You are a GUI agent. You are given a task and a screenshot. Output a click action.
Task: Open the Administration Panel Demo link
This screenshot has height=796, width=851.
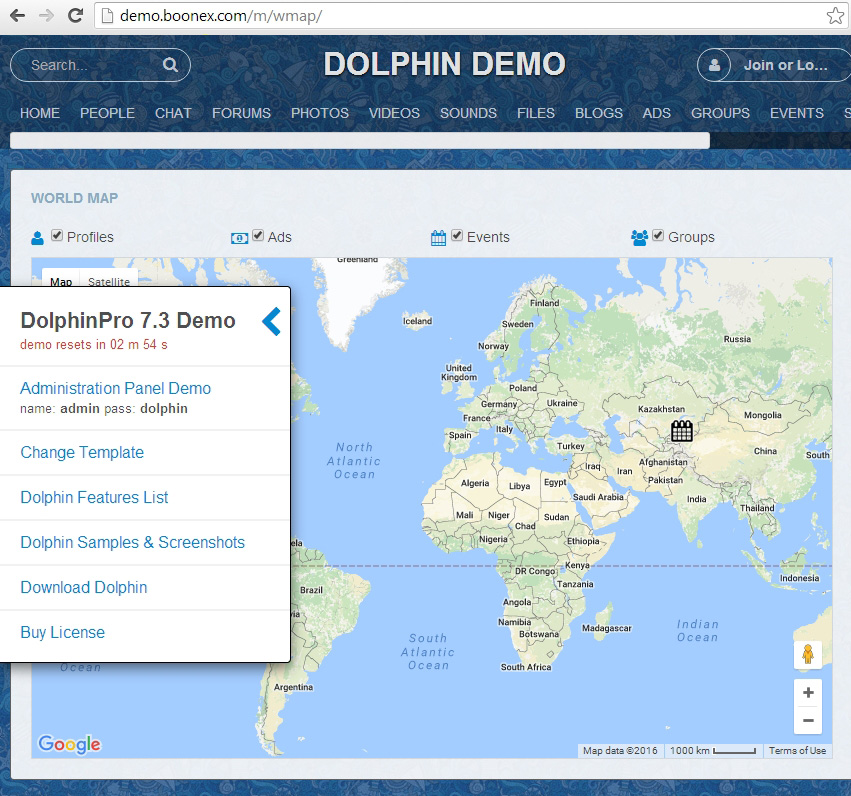(x=115, y=388)
